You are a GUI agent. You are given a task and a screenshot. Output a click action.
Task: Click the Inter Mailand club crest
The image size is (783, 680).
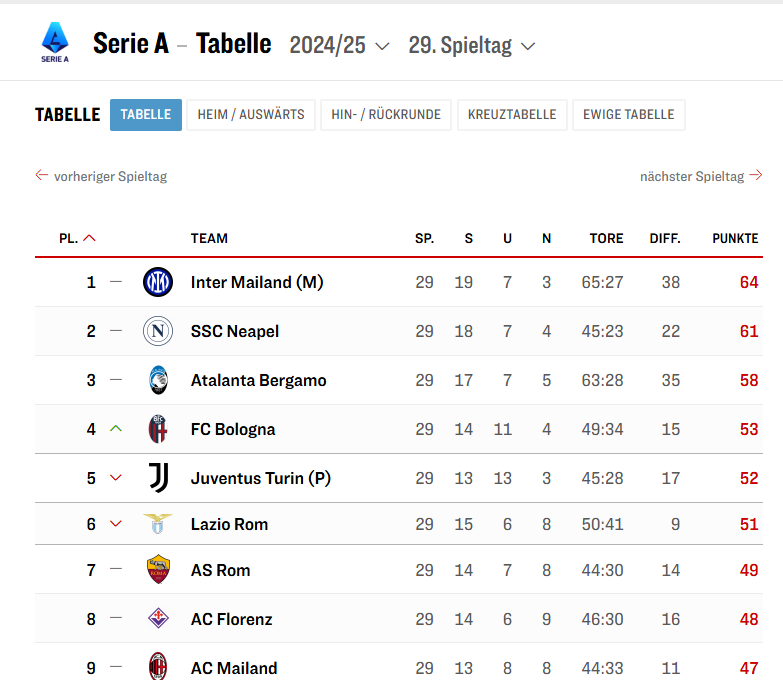158,282
